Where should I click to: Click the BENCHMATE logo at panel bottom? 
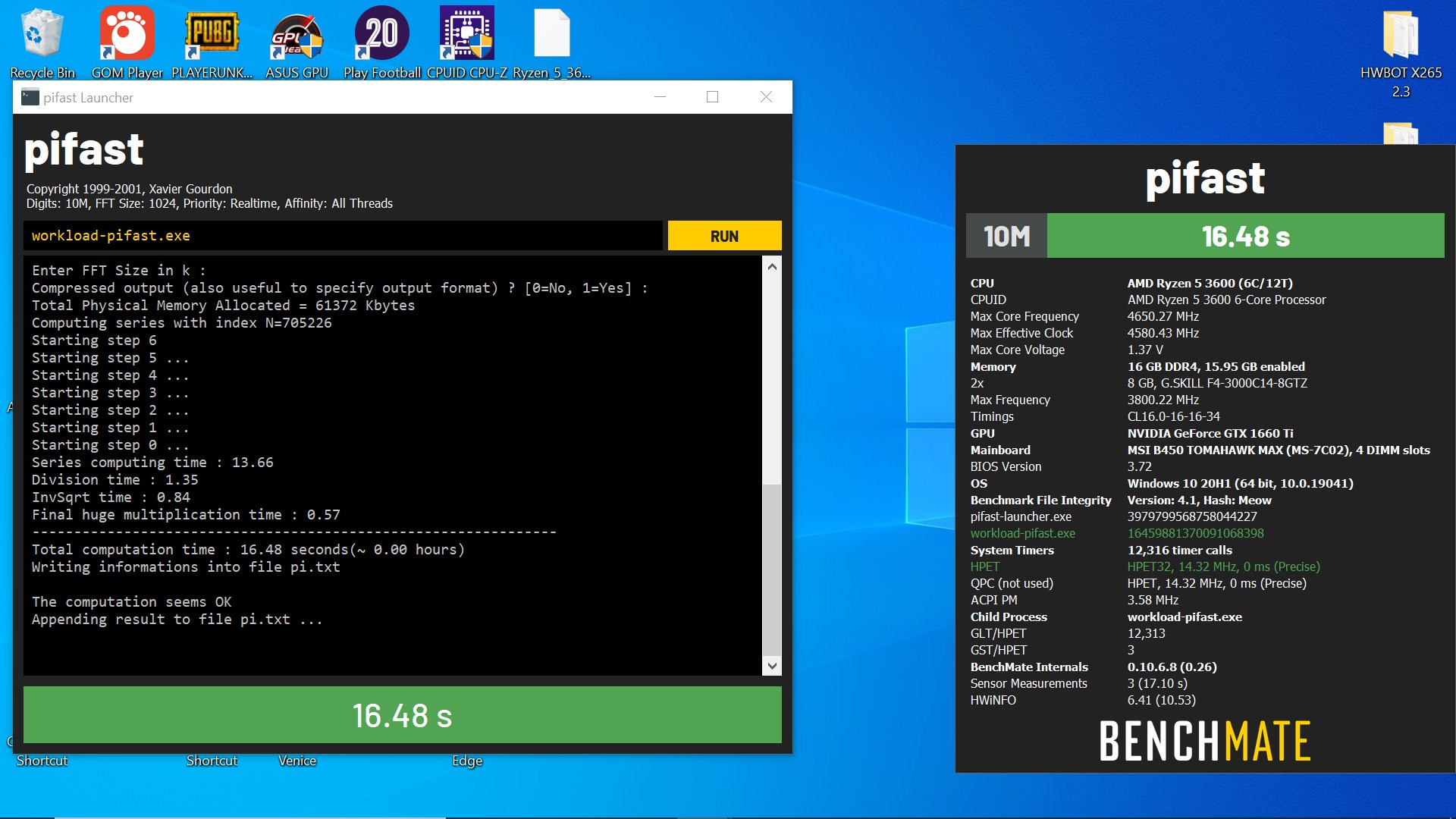point(1205,741)
